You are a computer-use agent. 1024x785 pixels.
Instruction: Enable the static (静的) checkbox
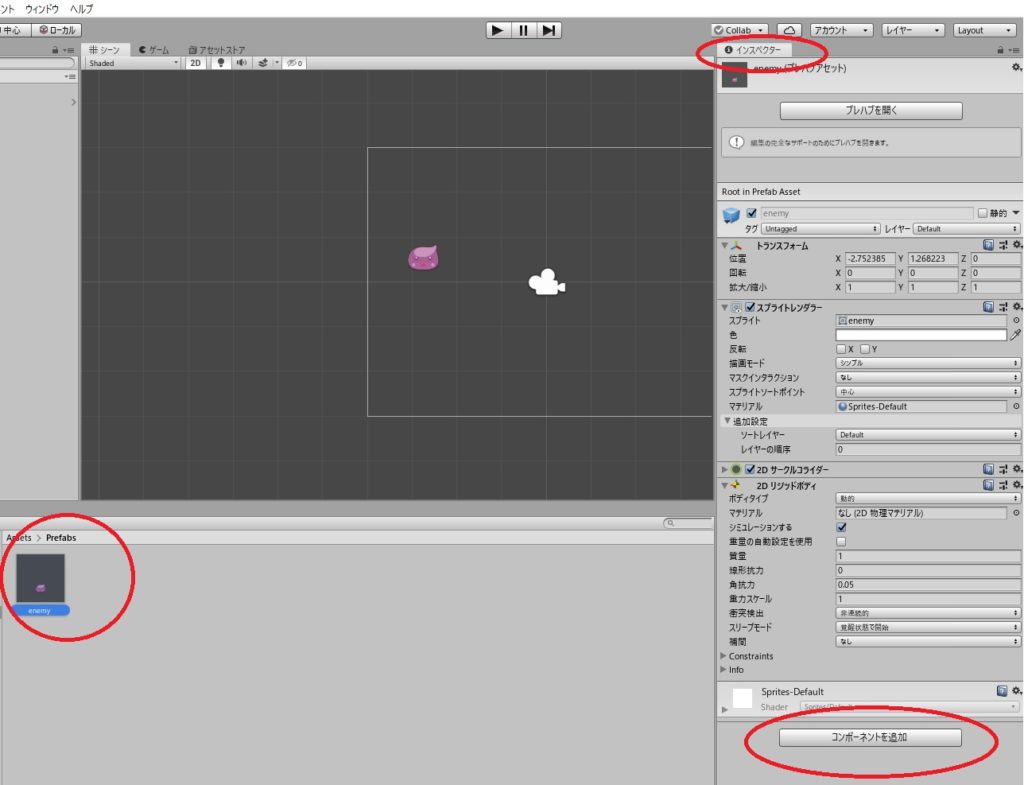click(982, 213)
